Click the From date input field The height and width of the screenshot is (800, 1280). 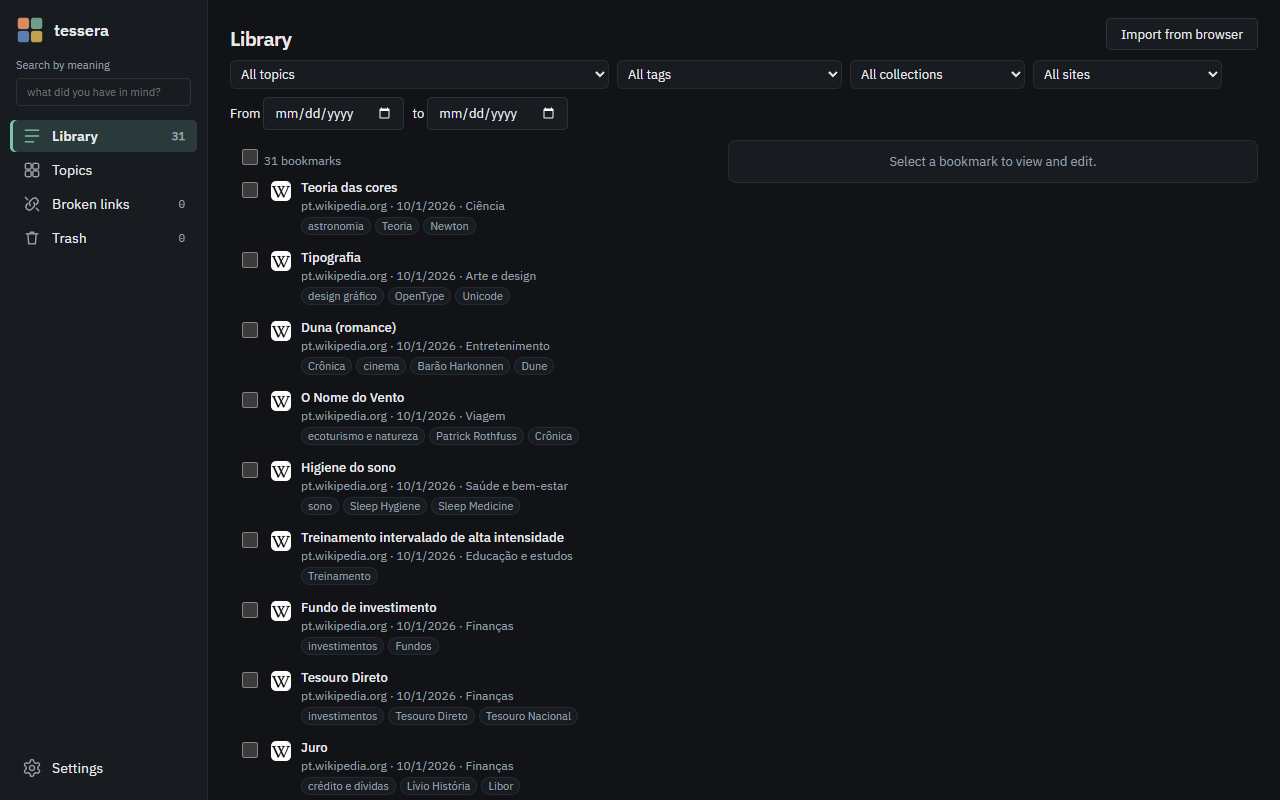coord(333,113)
